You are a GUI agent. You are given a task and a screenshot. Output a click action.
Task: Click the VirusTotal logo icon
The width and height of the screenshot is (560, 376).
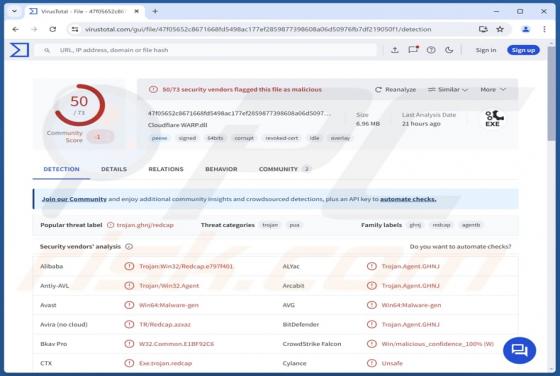tap(19, 50)
